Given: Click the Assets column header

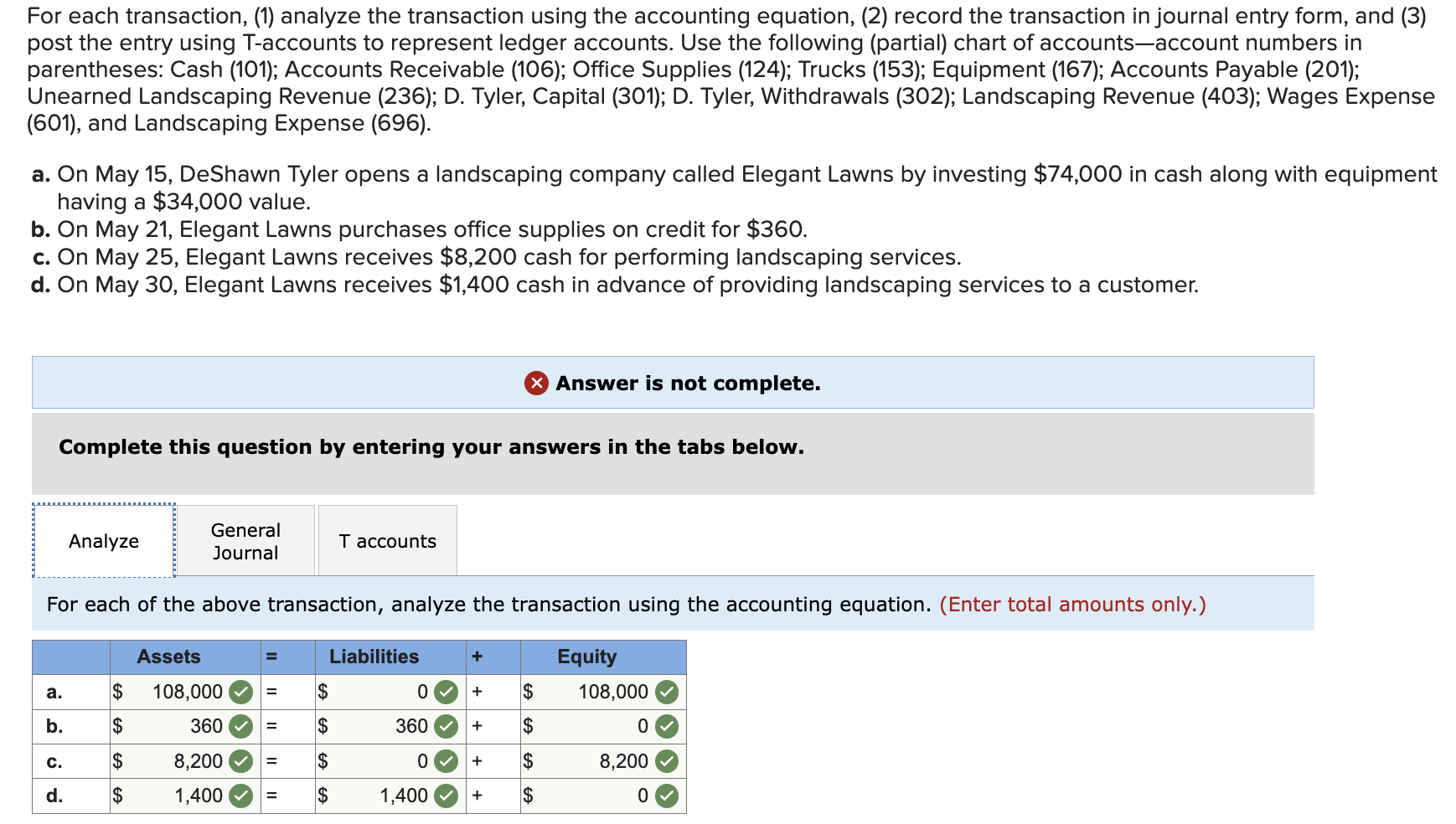Looking at the screenshot, I should pyautogui.click(x=168, y=657).
